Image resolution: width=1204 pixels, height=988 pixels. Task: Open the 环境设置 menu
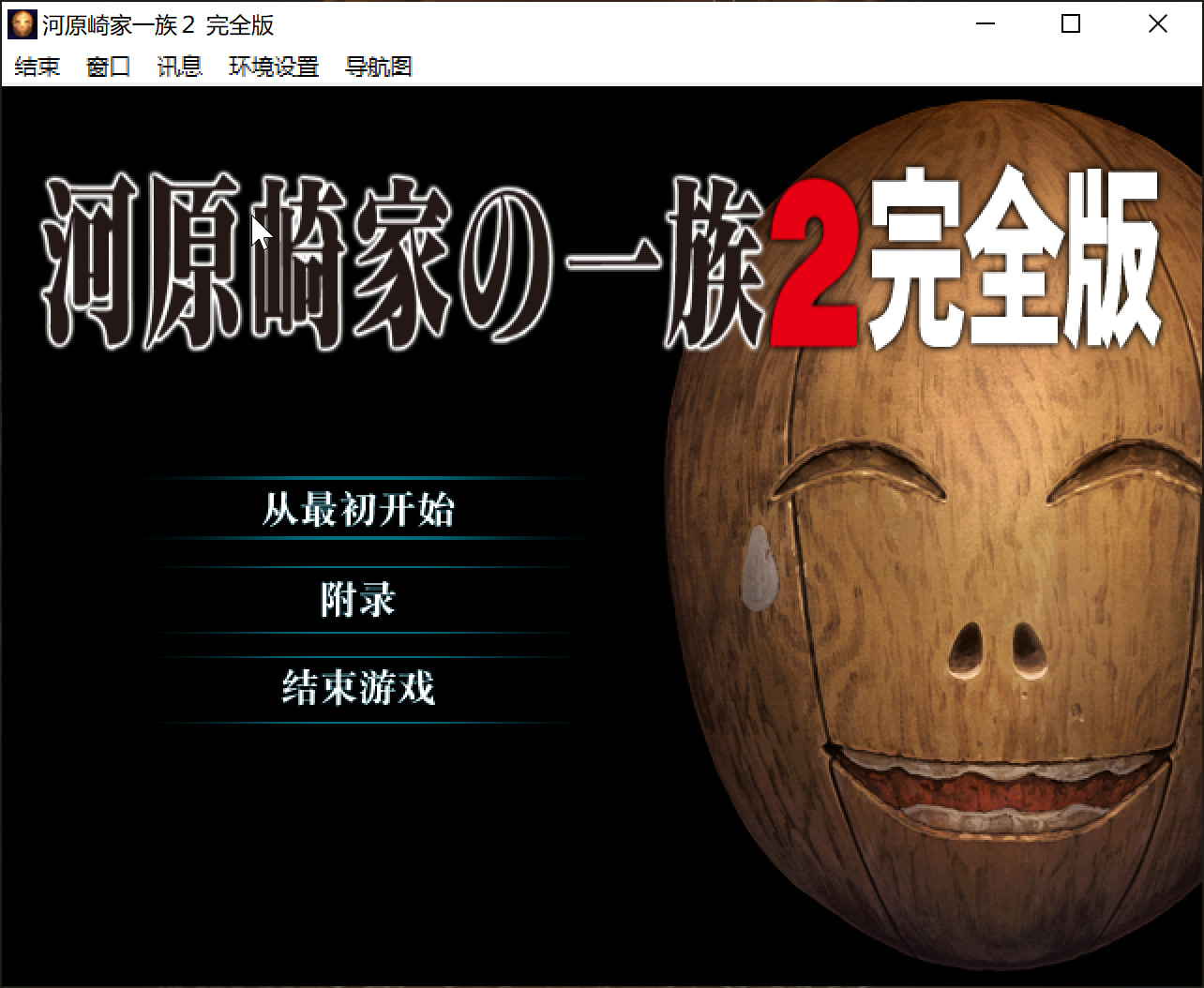click(274, 67)
